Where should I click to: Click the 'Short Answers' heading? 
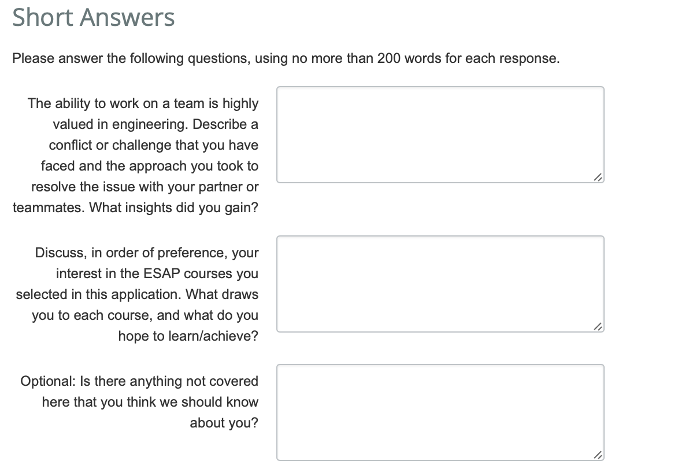(94, 17)
